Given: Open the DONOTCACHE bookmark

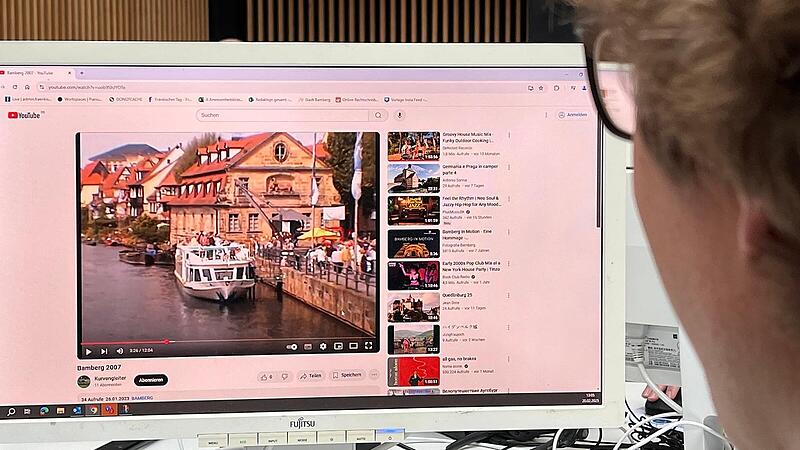Looking at the screenshot, I should [126, 99].
